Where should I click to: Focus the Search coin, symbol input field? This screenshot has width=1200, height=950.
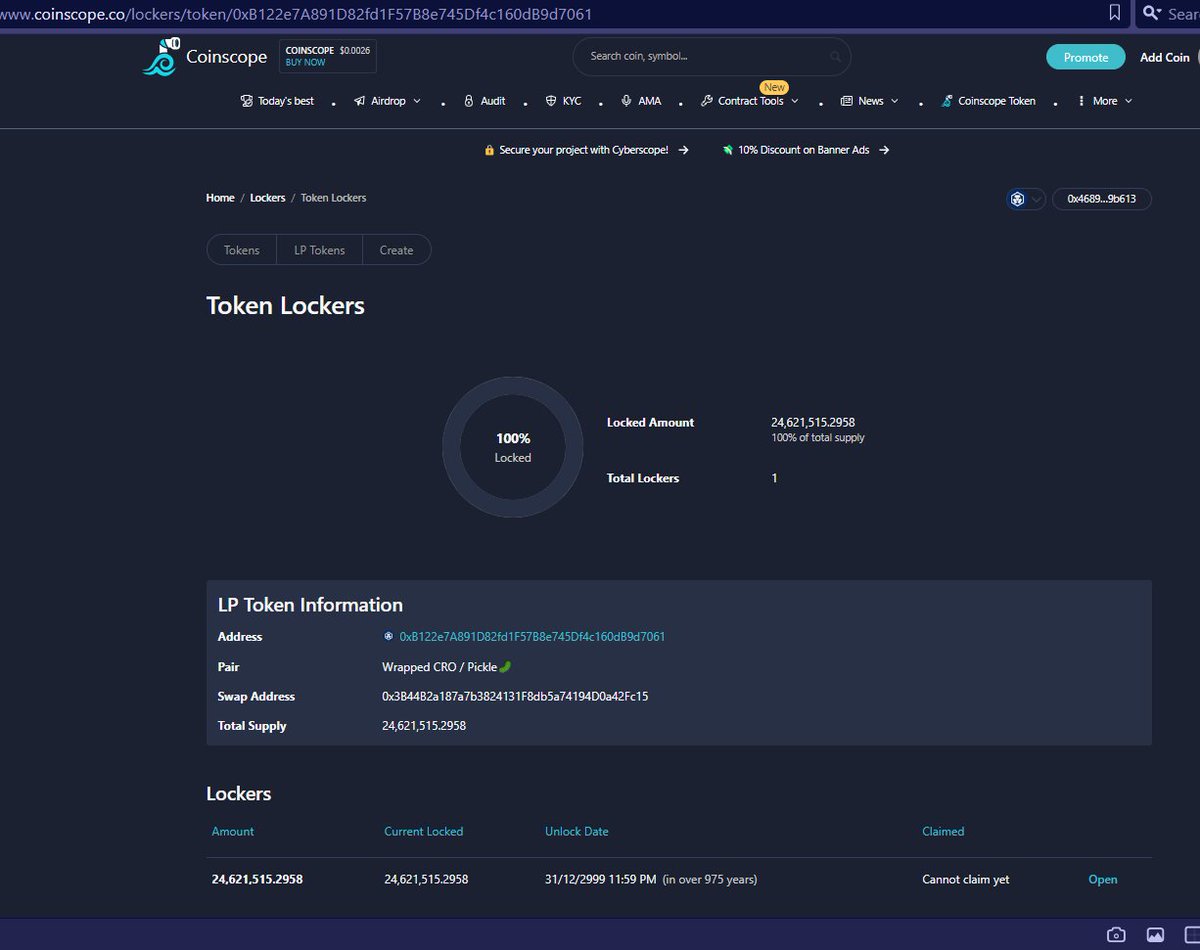(x=711, y=57)
